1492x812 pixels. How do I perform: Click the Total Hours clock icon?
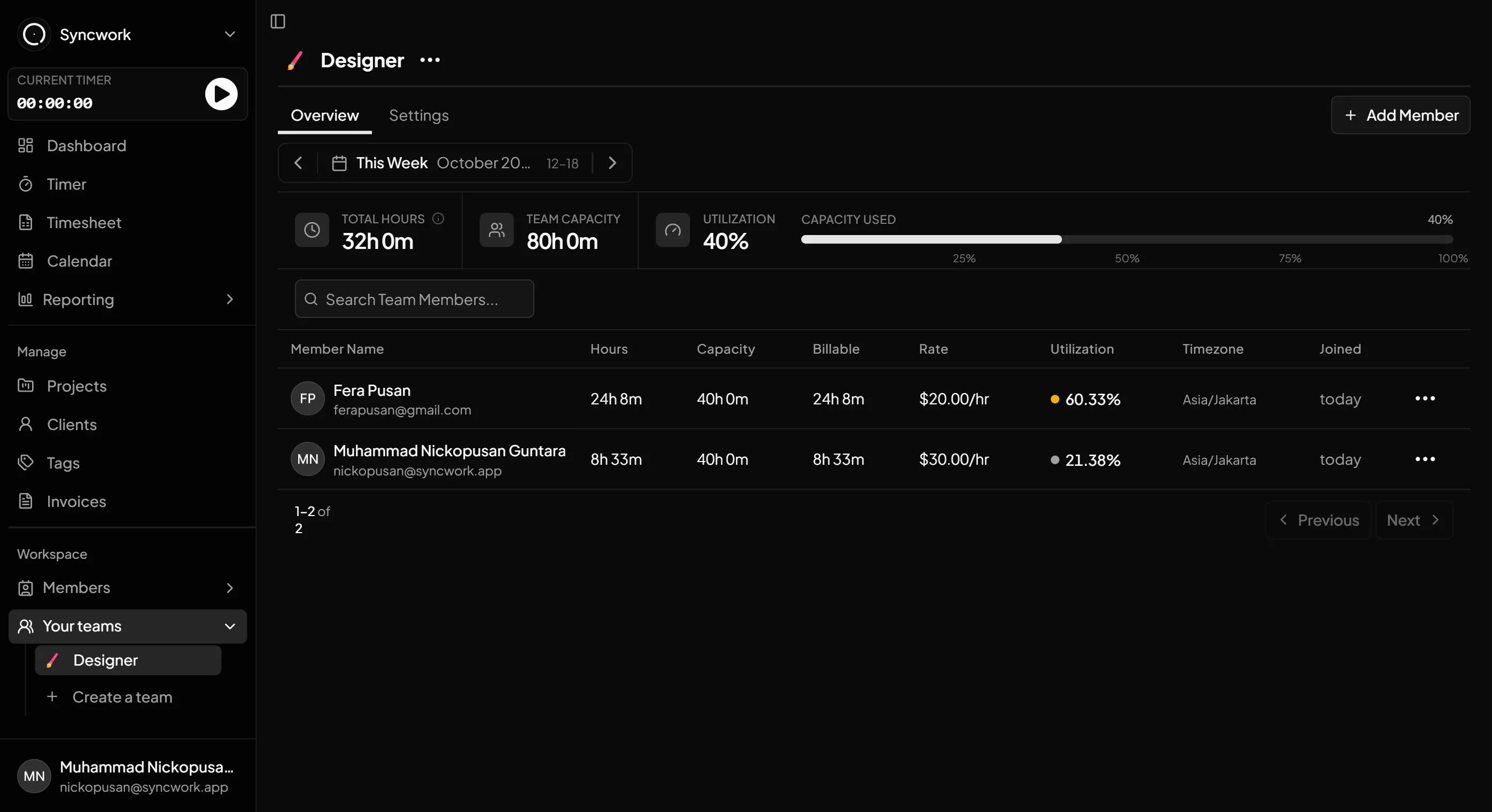312,230
